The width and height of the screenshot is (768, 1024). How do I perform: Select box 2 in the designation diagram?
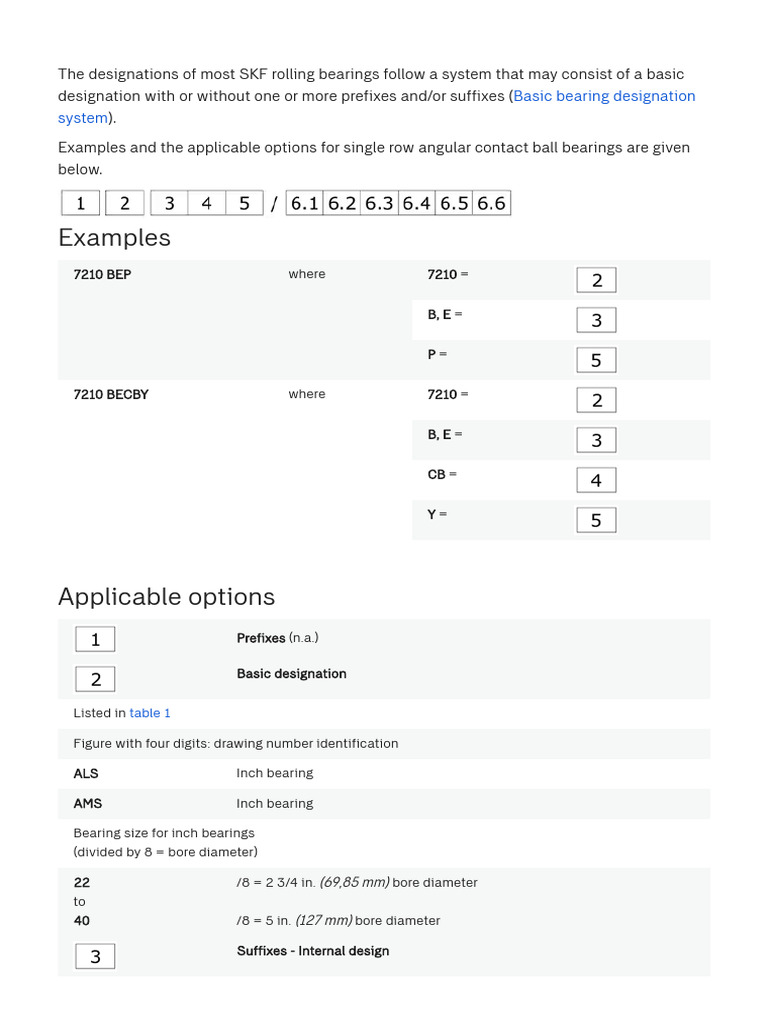[x=125, y=203]
